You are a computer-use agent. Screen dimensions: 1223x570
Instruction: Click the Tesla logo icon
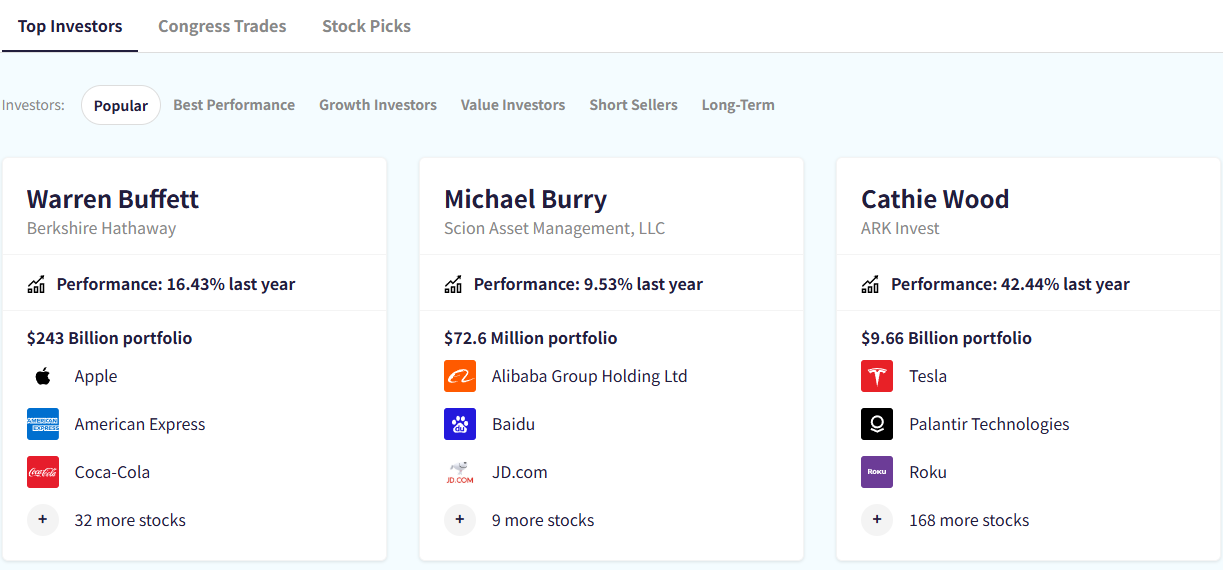pos(877,376)
